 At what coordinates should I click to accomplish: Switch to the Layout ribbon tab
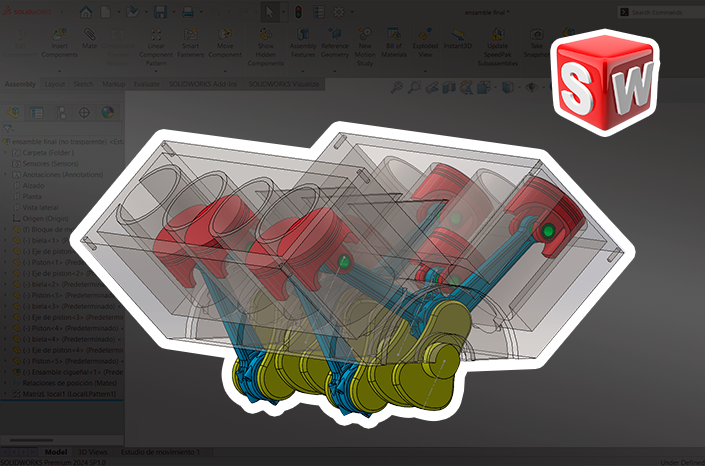point(55,84)
